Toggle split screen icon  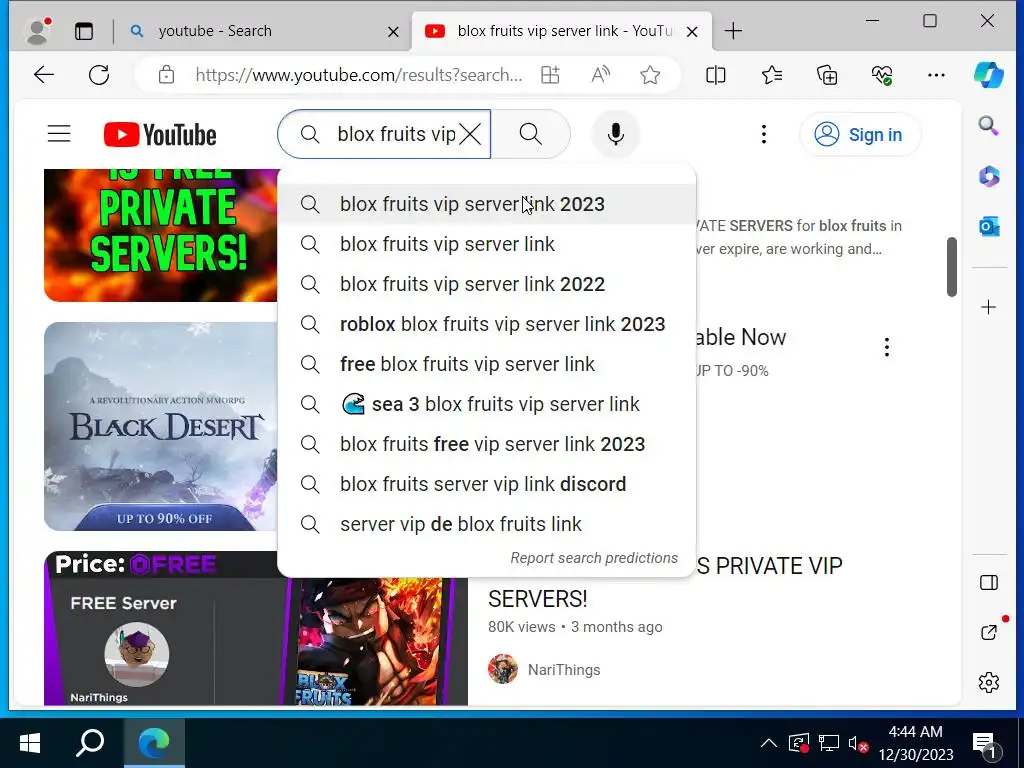coord(716,75)
